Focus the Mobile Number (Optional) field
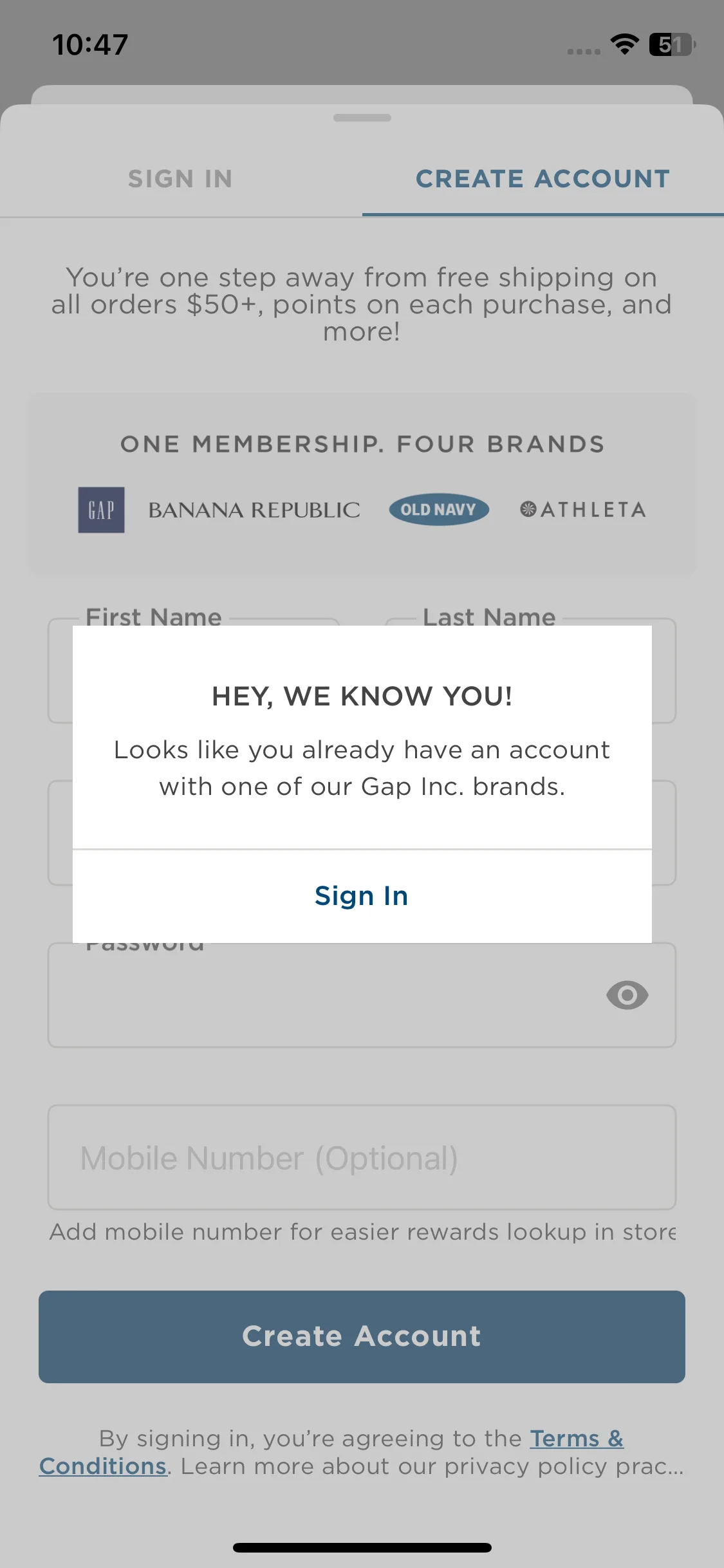This screenshot has width=724, height=1568. (x=362, y=1157)
